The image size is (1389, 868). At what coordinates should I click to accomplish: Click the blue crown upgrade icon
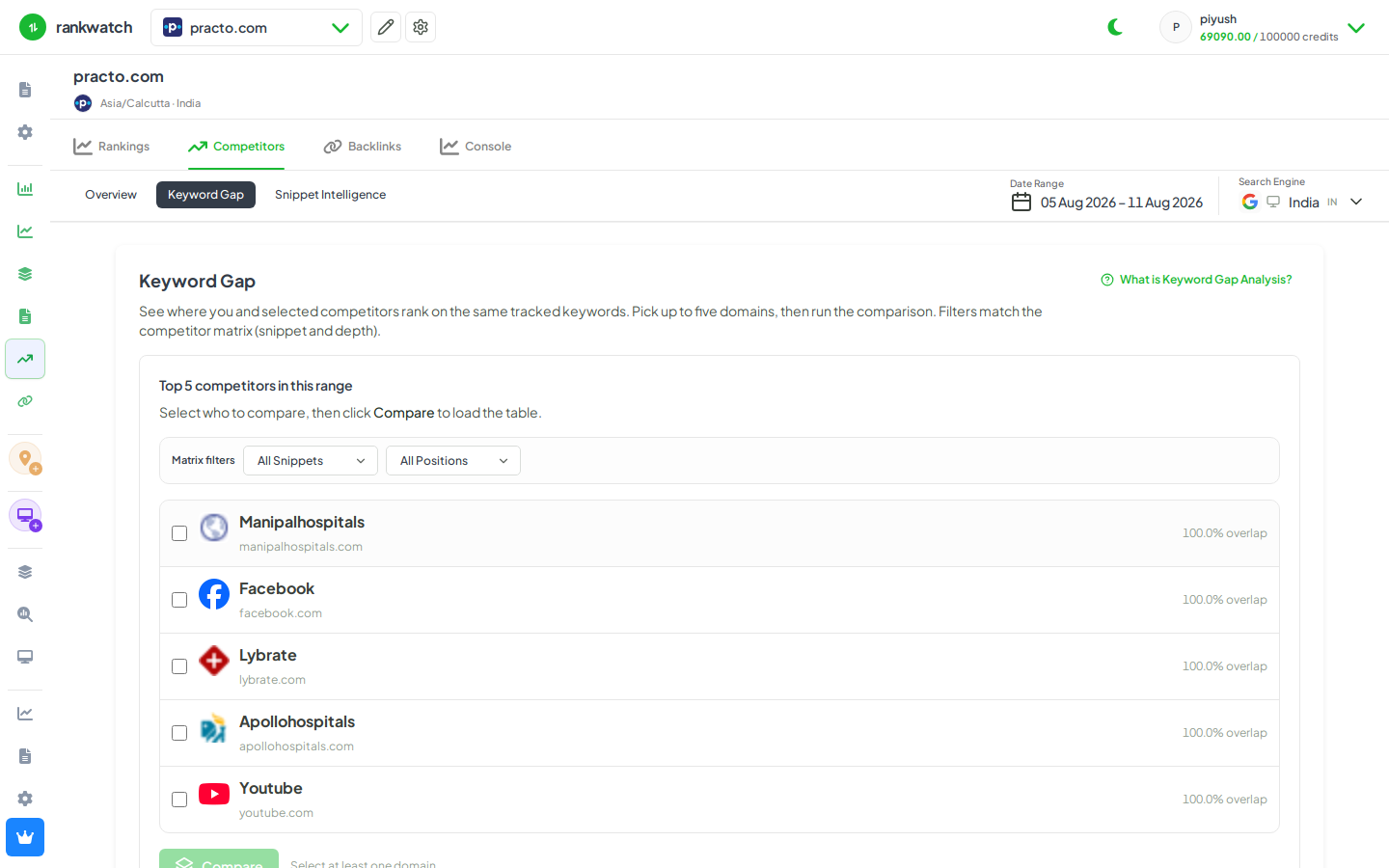point(25,837)
